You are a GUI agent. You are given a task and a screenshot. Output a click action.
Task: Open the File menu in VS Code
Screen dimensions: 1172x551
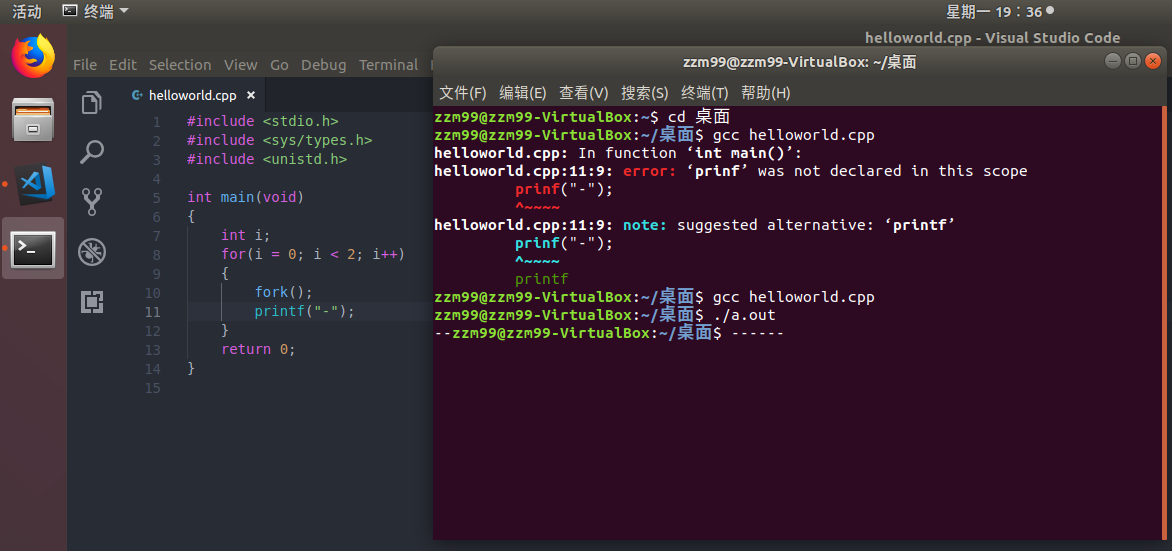tap(85, 65)
